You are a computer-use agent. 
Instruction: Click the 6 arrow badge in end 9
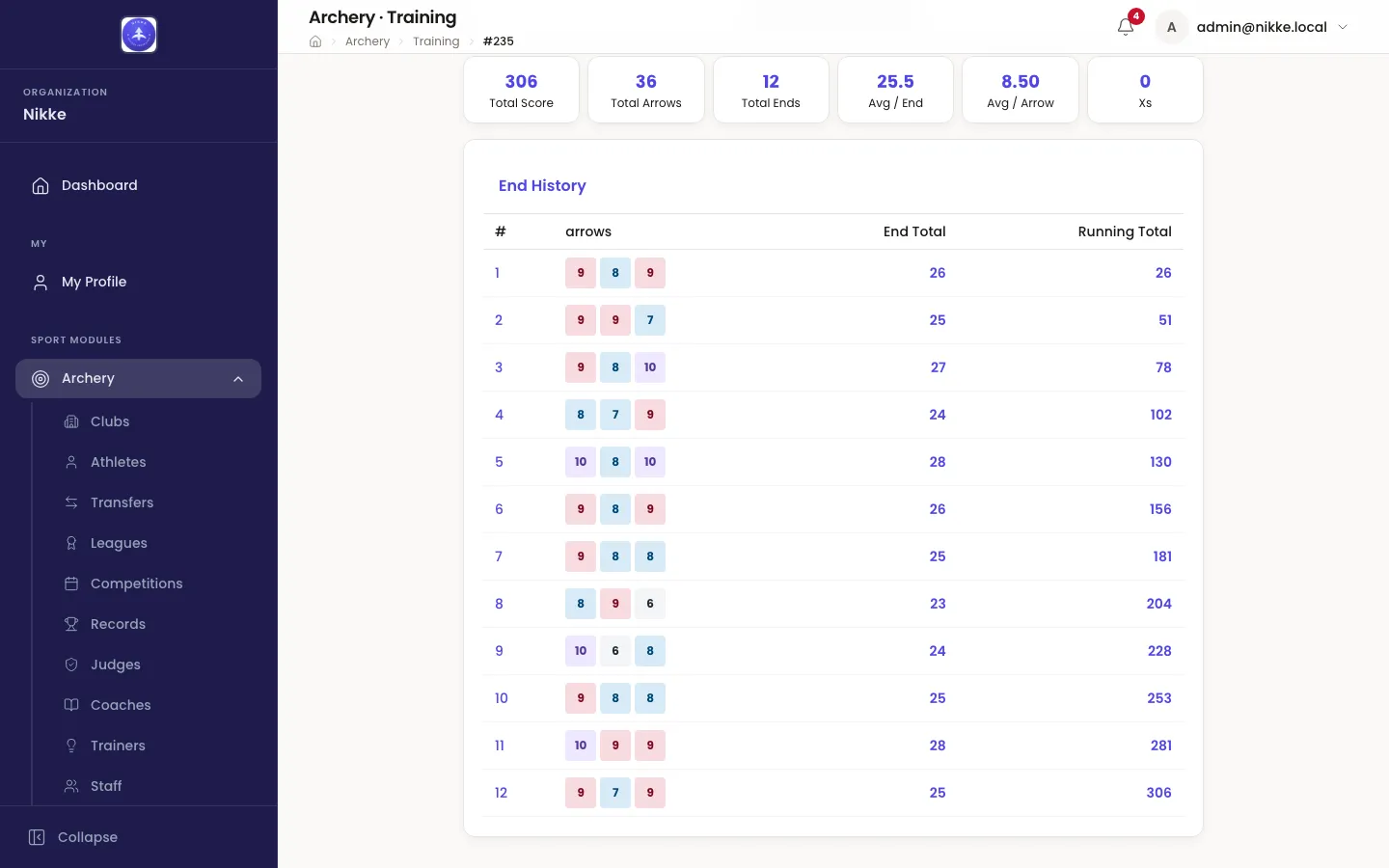pyautogui.click(x=615, y=651)
